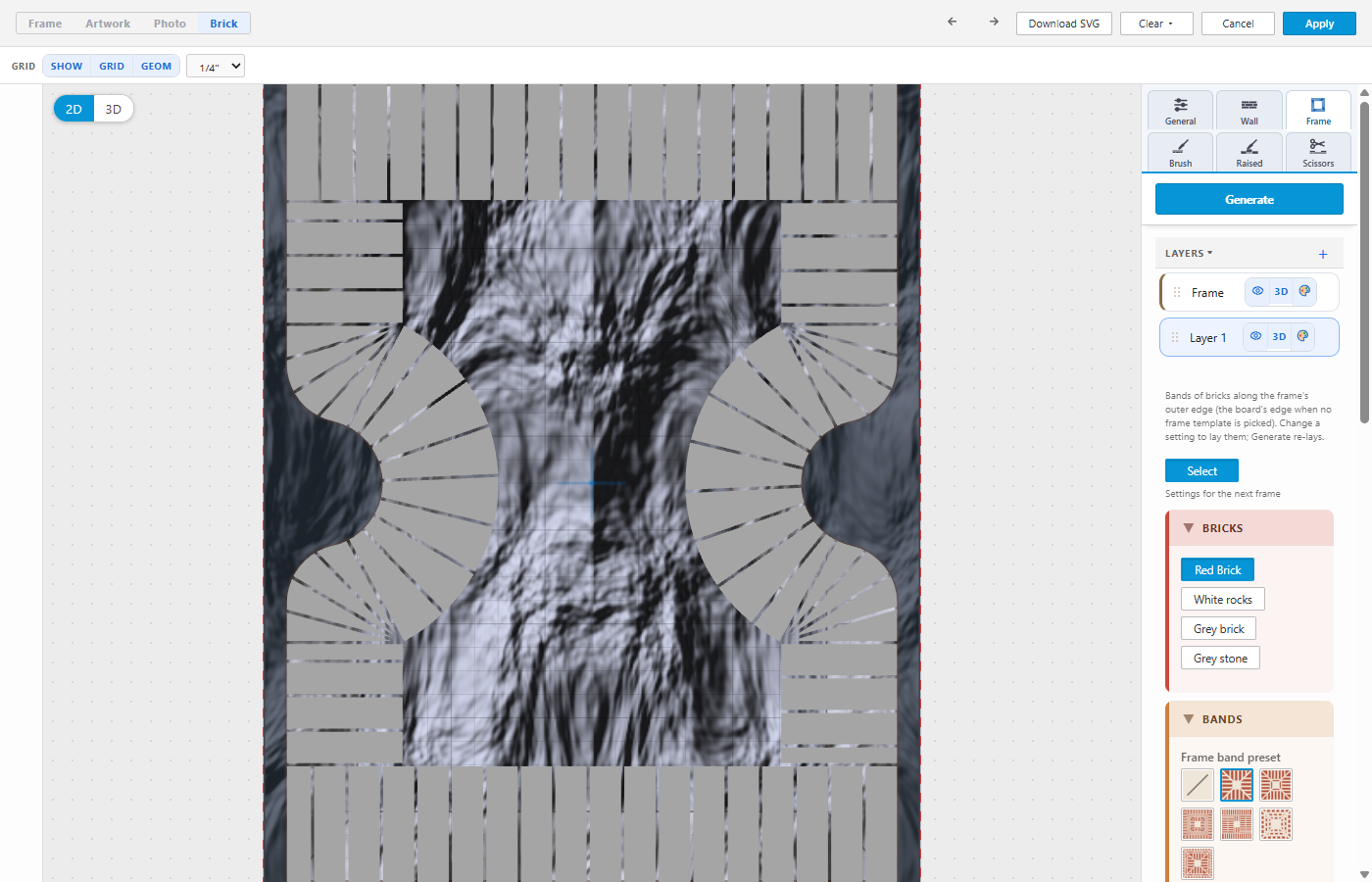Select the Scissors tool

pos(1318,152)
